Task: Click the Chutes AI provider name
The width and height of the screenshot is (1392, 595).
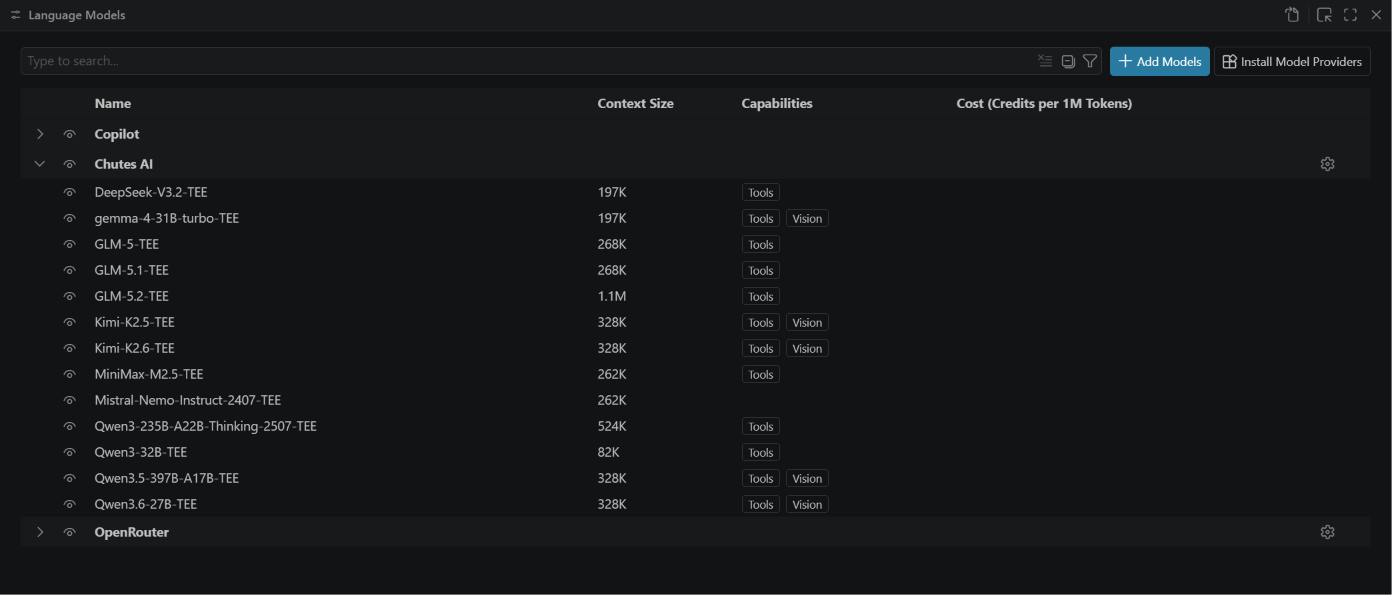Action: point(124,164)
